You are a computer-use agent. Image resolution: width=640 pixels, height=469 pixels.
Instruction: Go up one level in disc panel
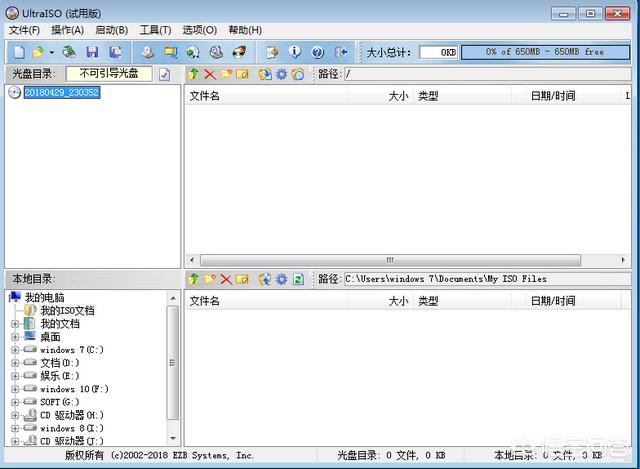click(x=193, y=74)
